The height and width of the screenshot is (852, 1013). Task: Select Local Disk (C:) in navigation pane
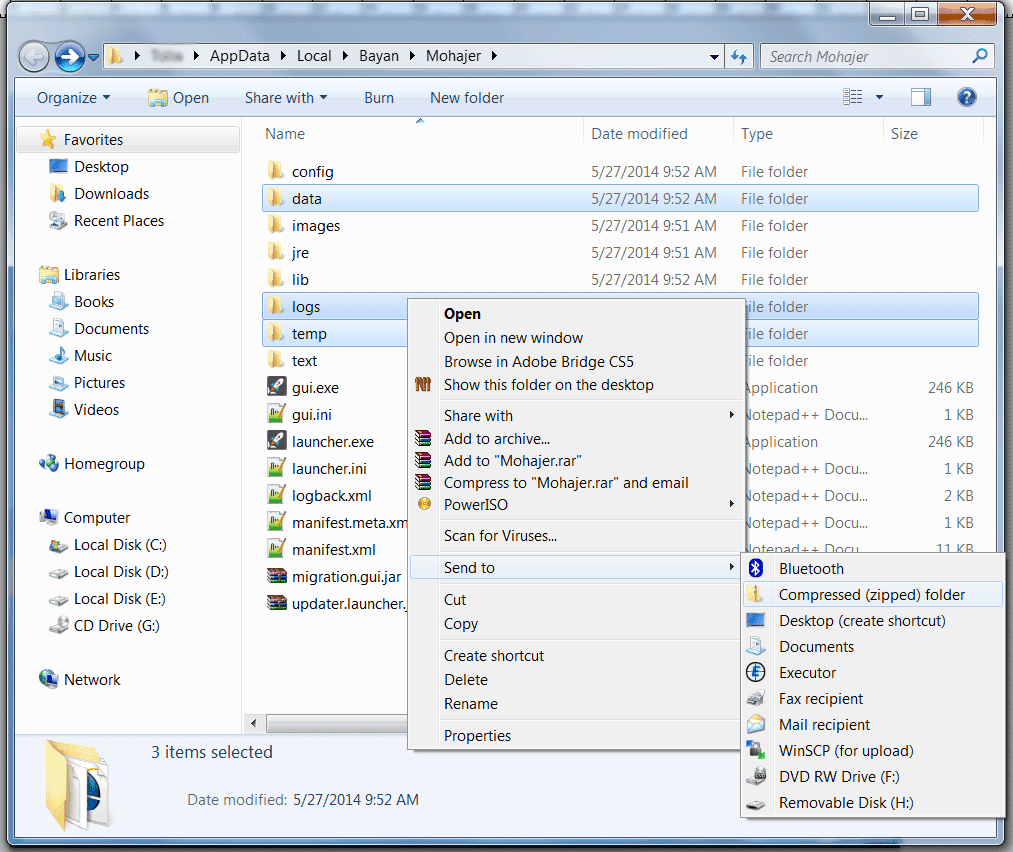tap(119, 545)
